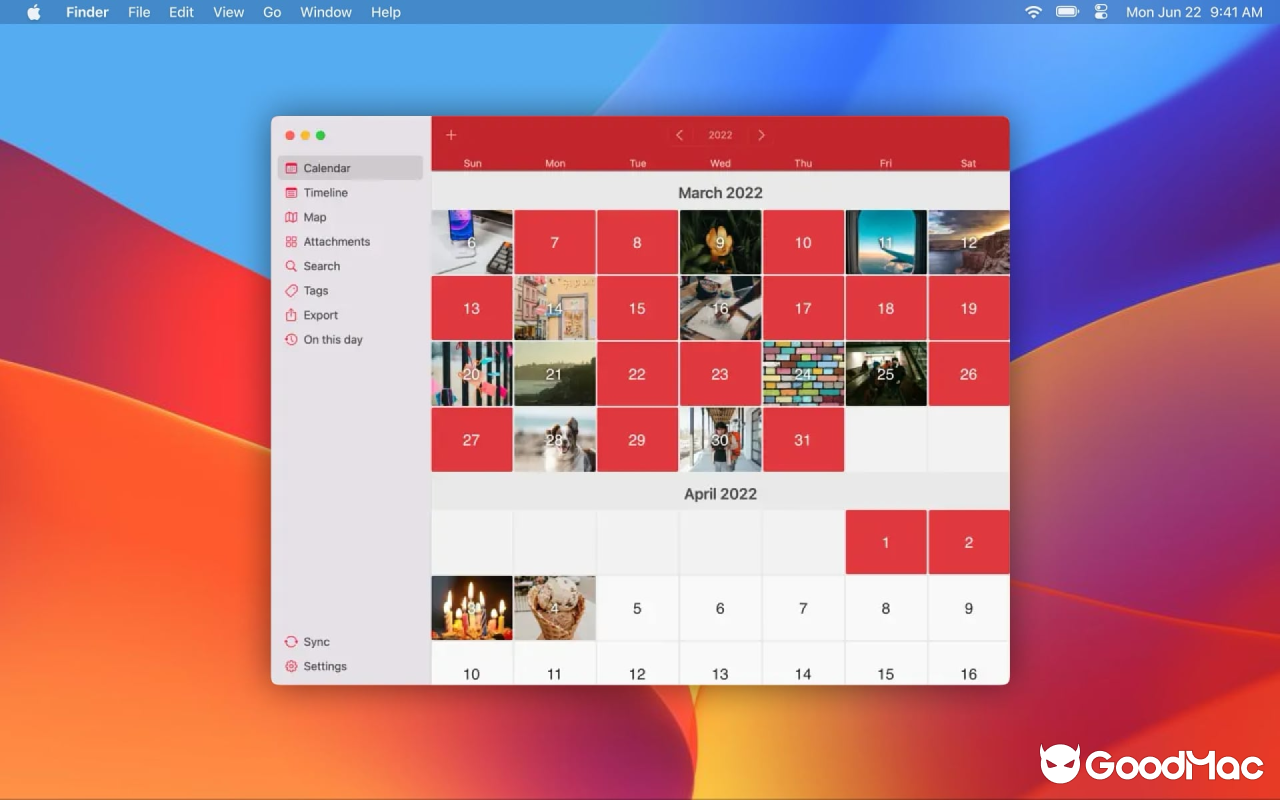The image size is (1280, 800).
Task: Click the 2022 year label
Action: click(720, 135)
